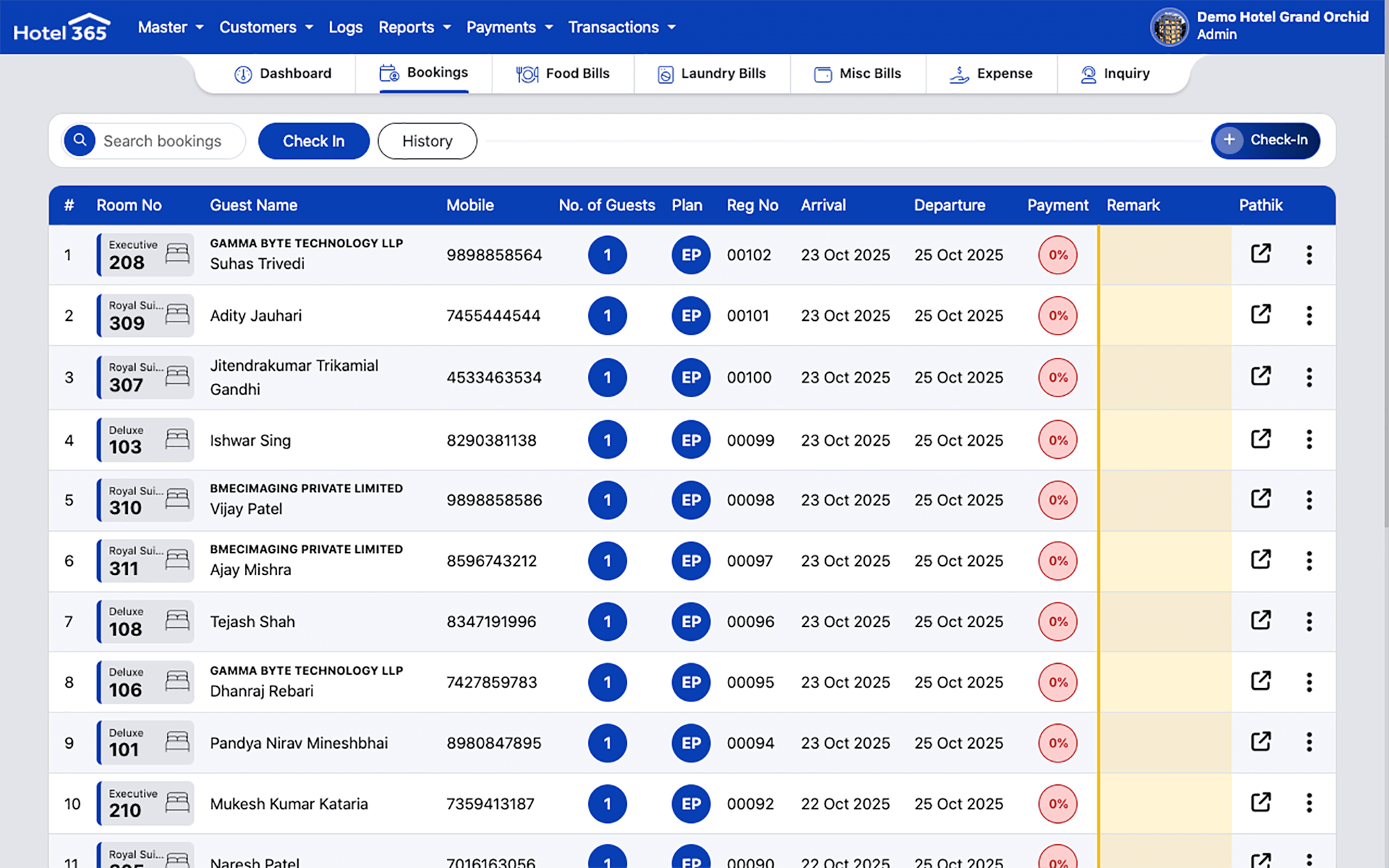Expand the Transactions dropdown menu

click(x=621, y=27)
